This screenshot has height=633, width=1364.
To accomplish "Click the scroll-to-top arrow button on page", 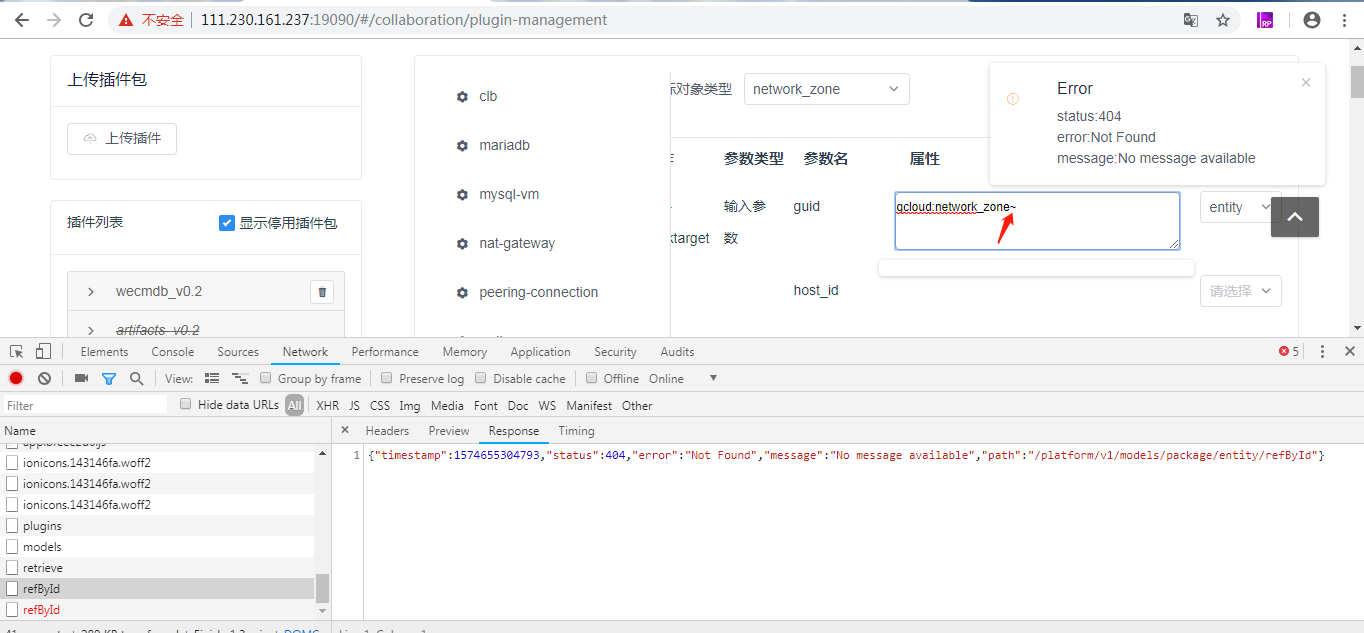I will pos(1294,216).
